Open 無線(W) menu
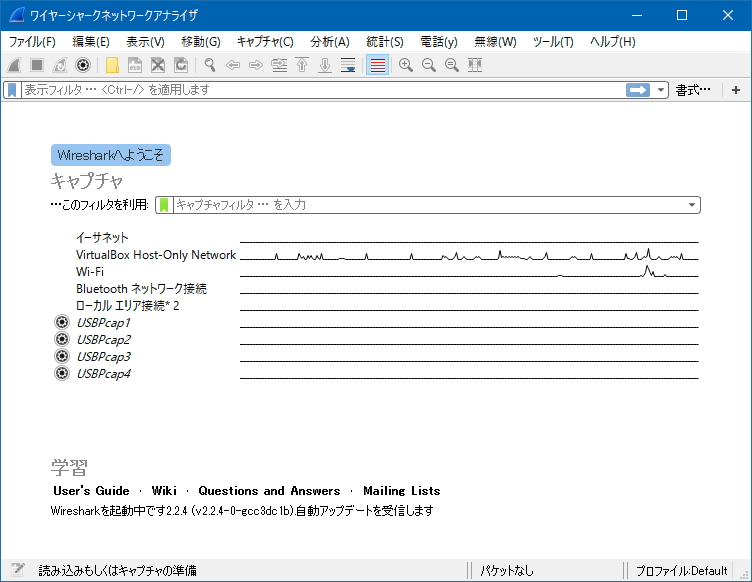 495,42
